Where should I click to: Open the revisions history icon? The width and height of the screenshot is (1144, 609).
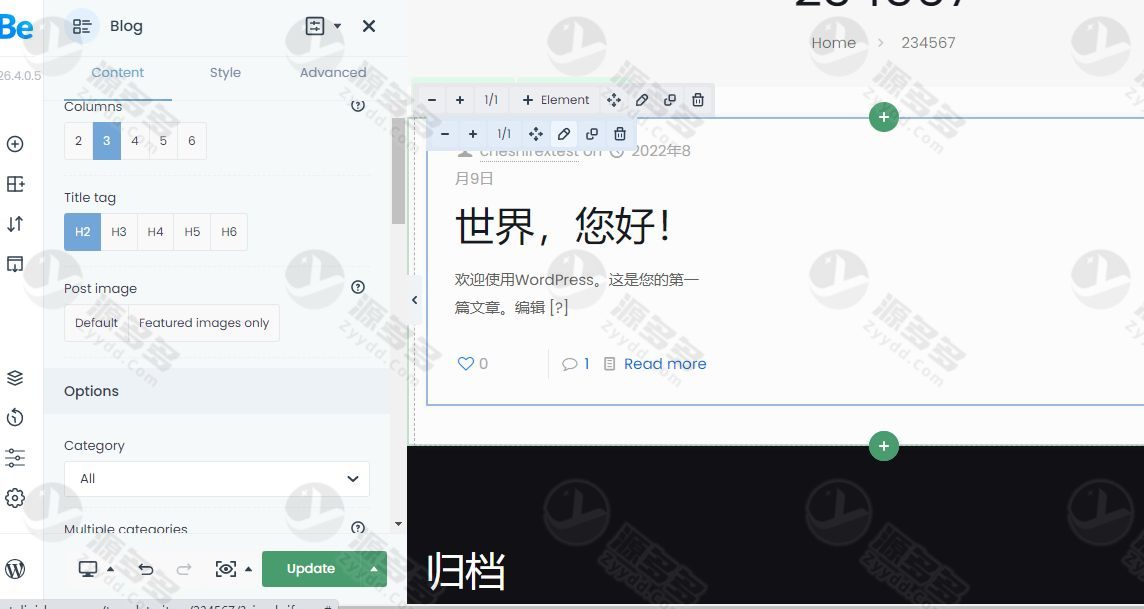pos(15,418)
